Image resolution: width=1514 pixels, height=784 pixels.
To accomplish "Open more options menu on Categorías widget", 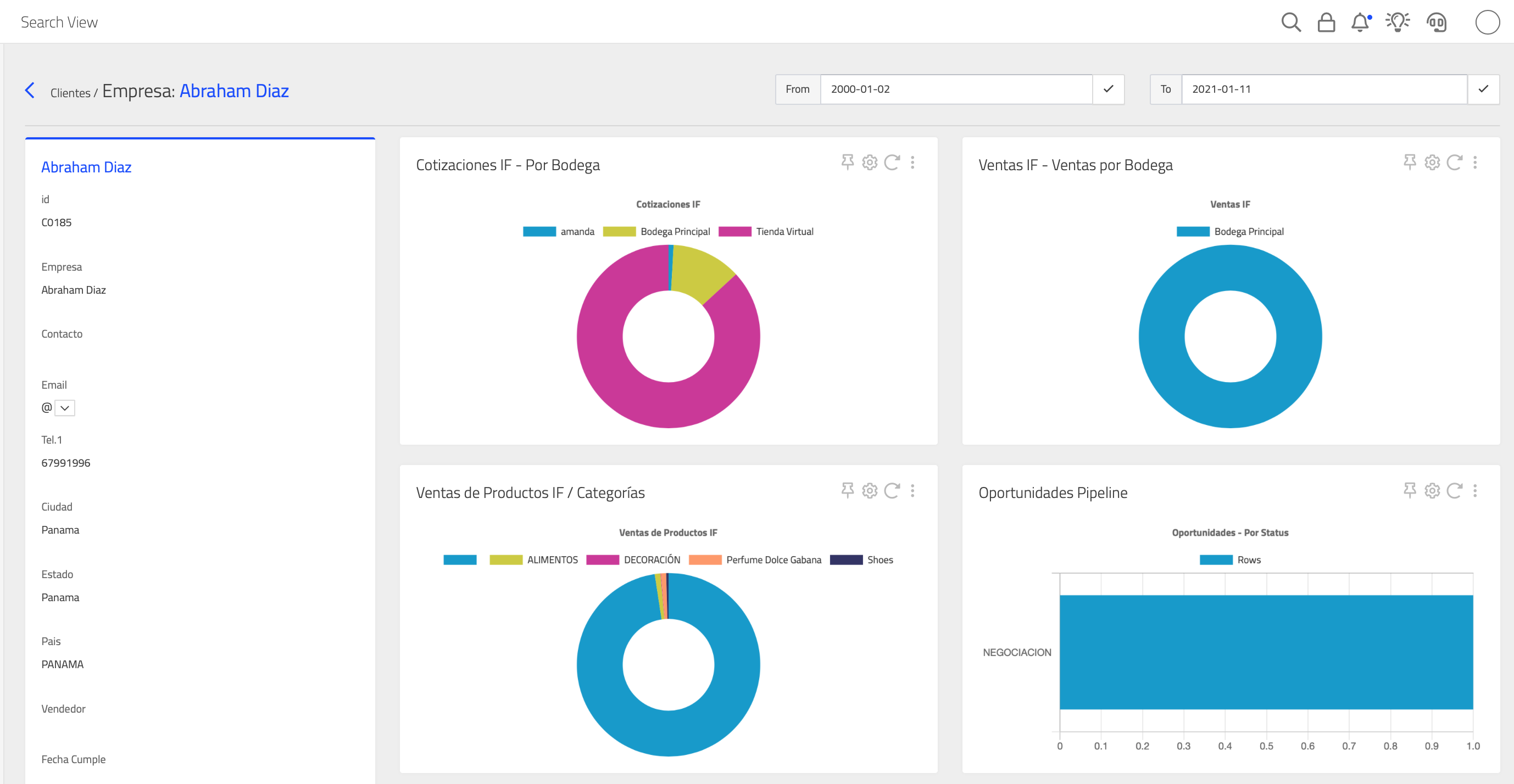I will tap(912, 490).
